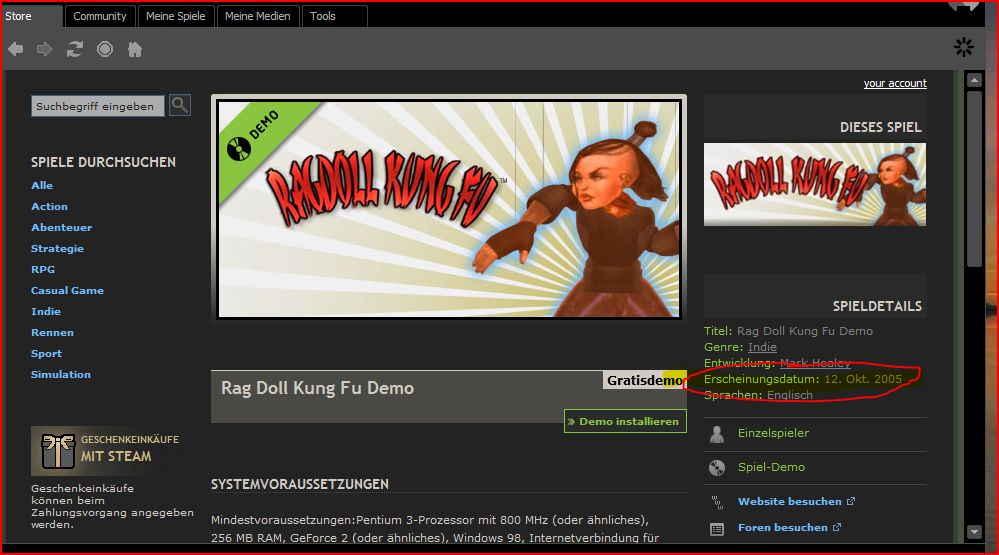Click the Spiel-Demo disc icon
The height and width of the screenshot is (555, 999).
717,468
